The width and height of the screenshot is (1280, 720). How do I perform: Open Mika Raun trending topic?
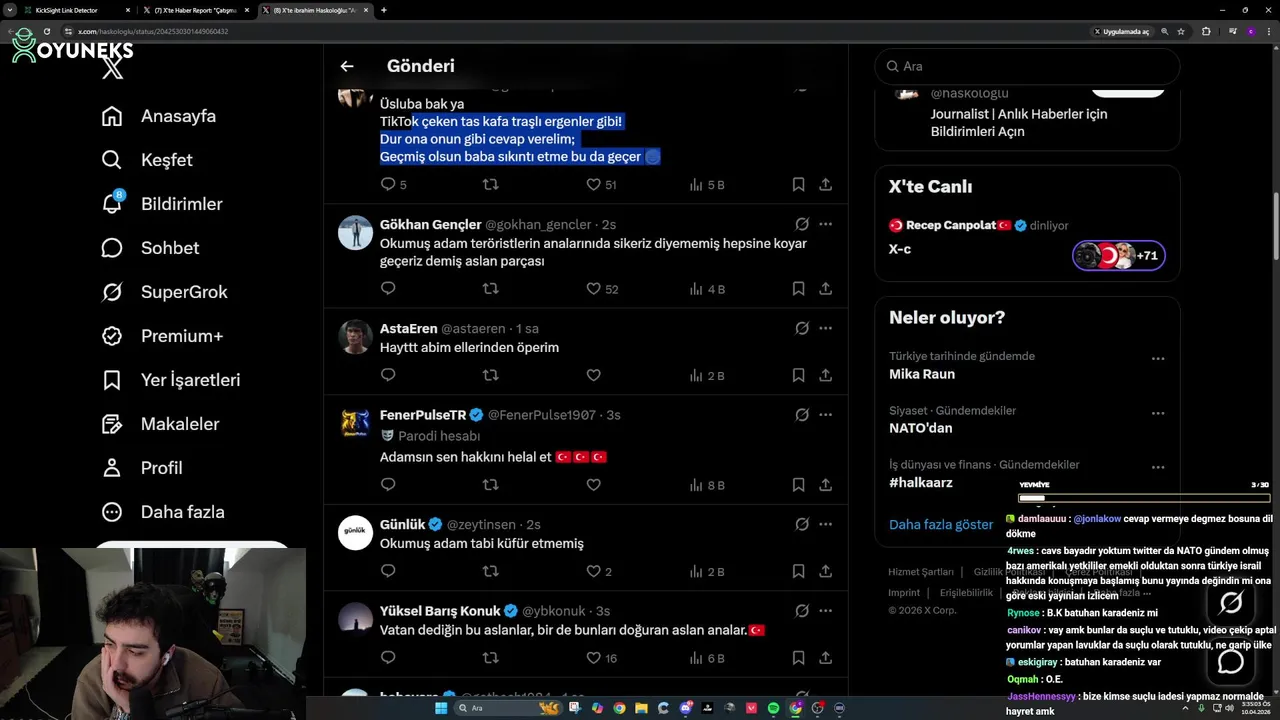[922, 374]
